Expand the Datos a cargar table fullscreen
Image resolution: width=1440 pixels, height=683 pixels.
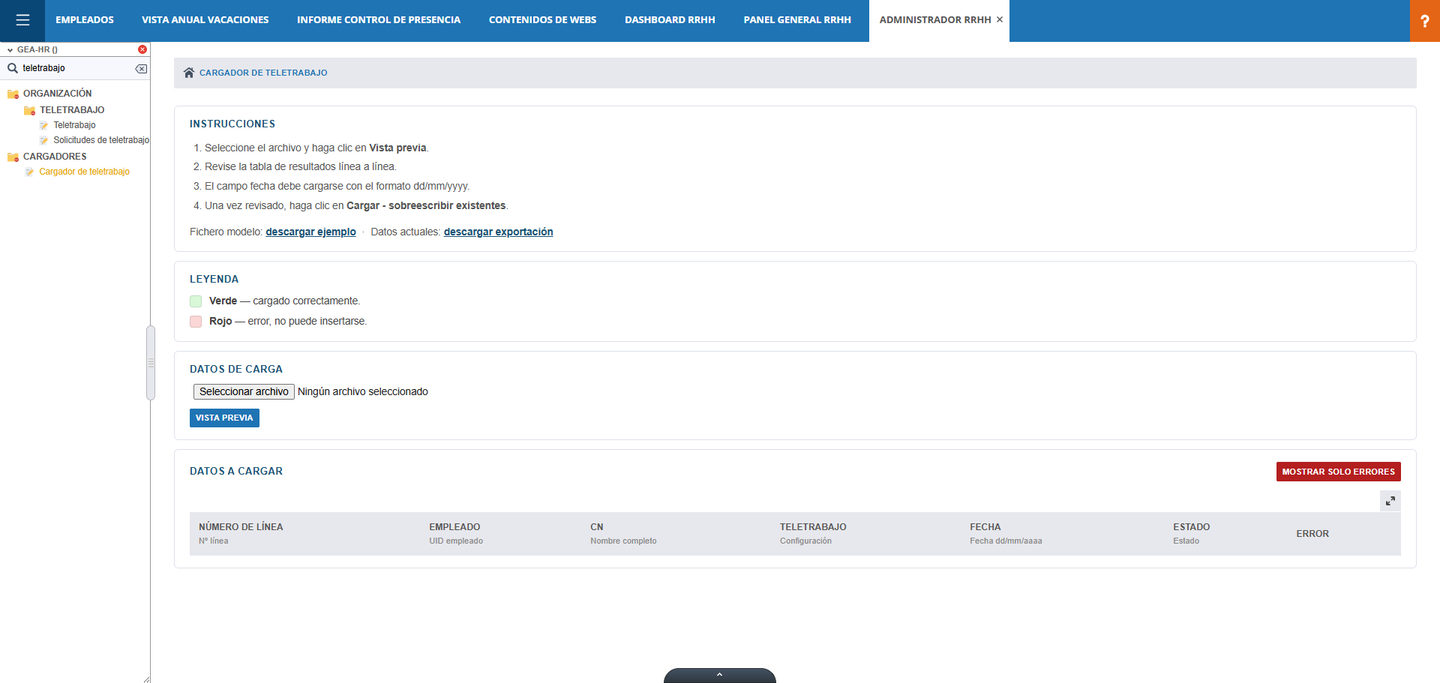tap(1390, 501)
